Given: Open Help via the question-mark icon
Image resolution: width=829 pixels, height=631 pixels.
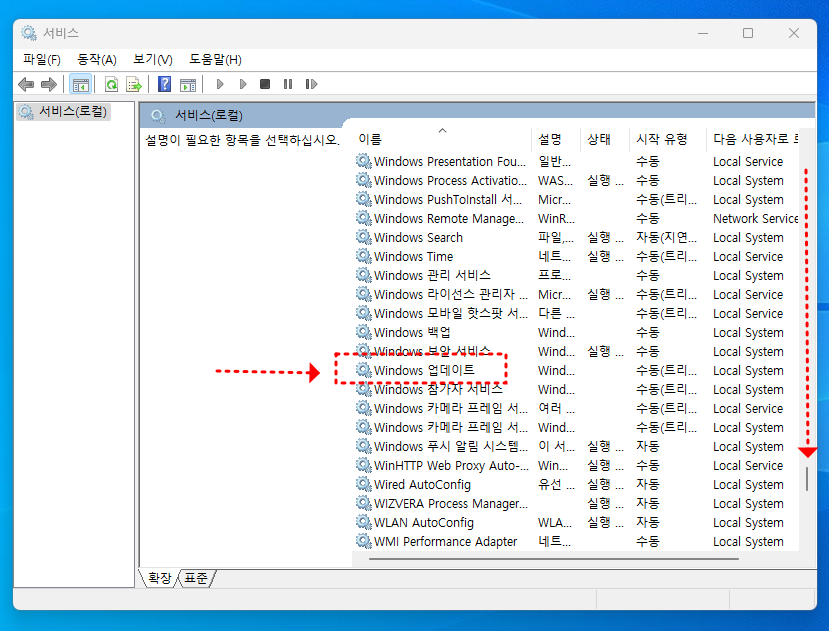Looking at the screenshot, I should (x=164, y=84).
